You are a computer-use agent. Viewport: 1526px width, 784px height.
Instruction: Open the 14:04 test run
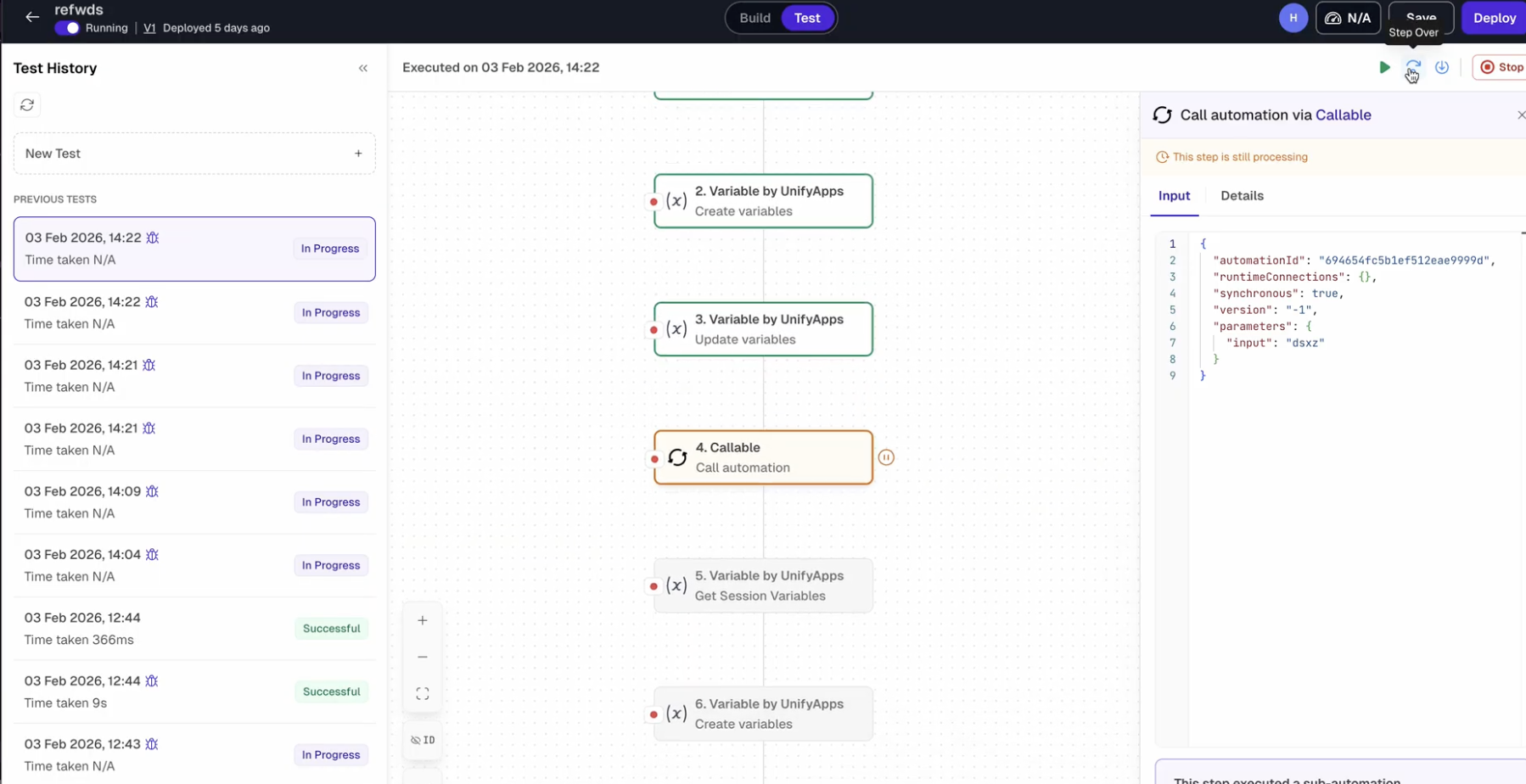(194, 565)
